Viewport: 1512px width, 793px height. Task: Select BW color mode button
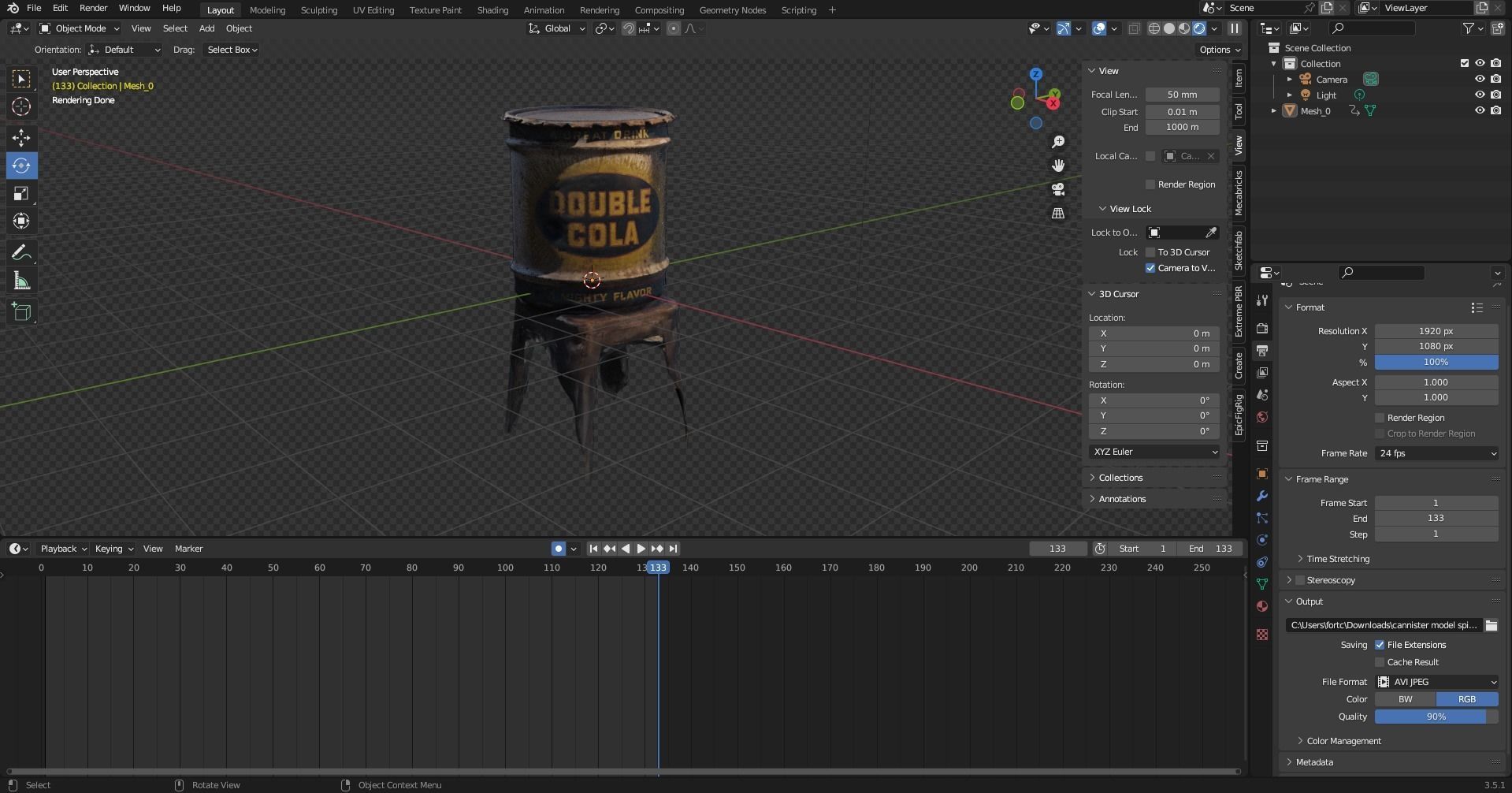pos(1405,699)
